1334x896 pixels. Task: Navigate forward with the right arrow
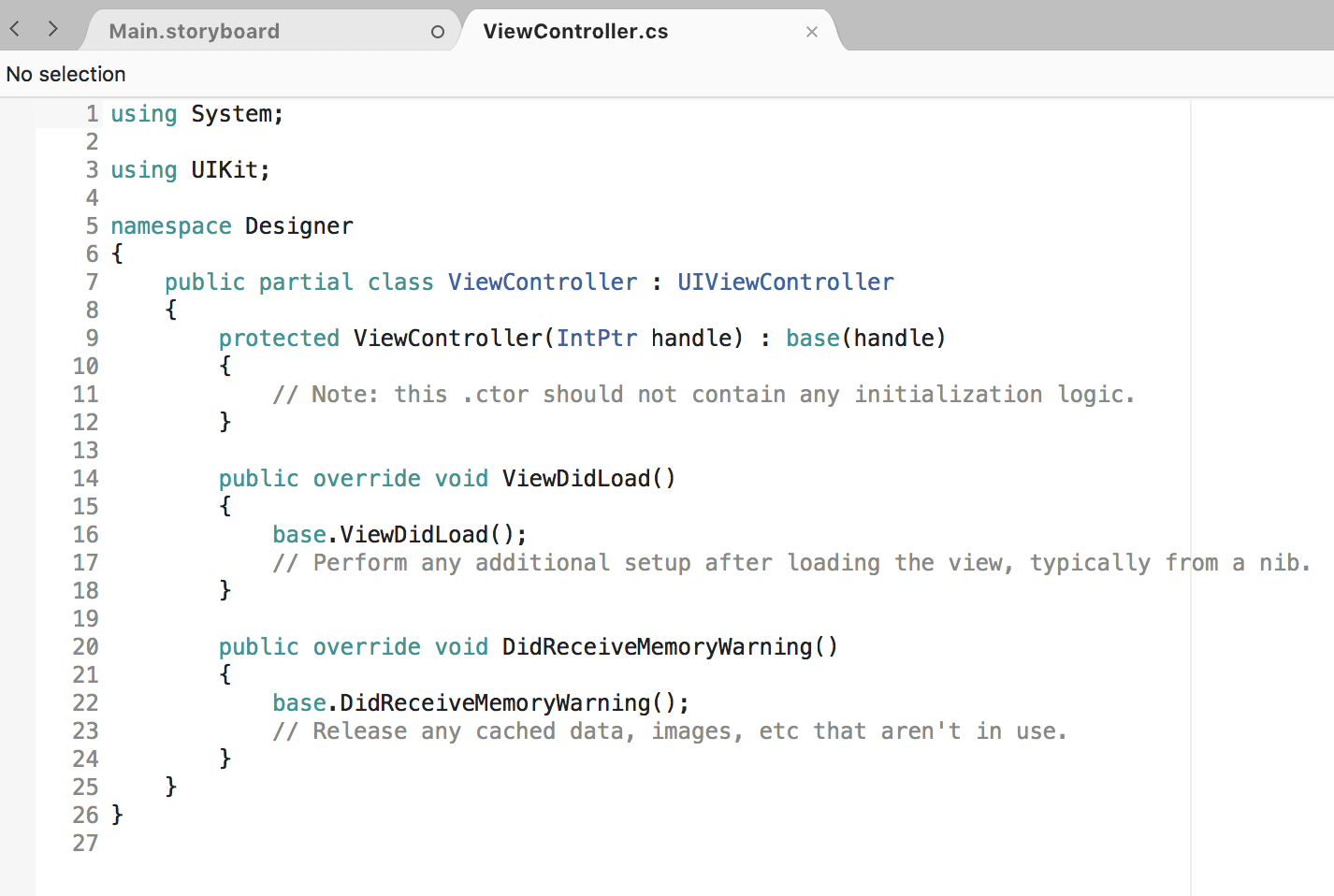tap(52, 29)
